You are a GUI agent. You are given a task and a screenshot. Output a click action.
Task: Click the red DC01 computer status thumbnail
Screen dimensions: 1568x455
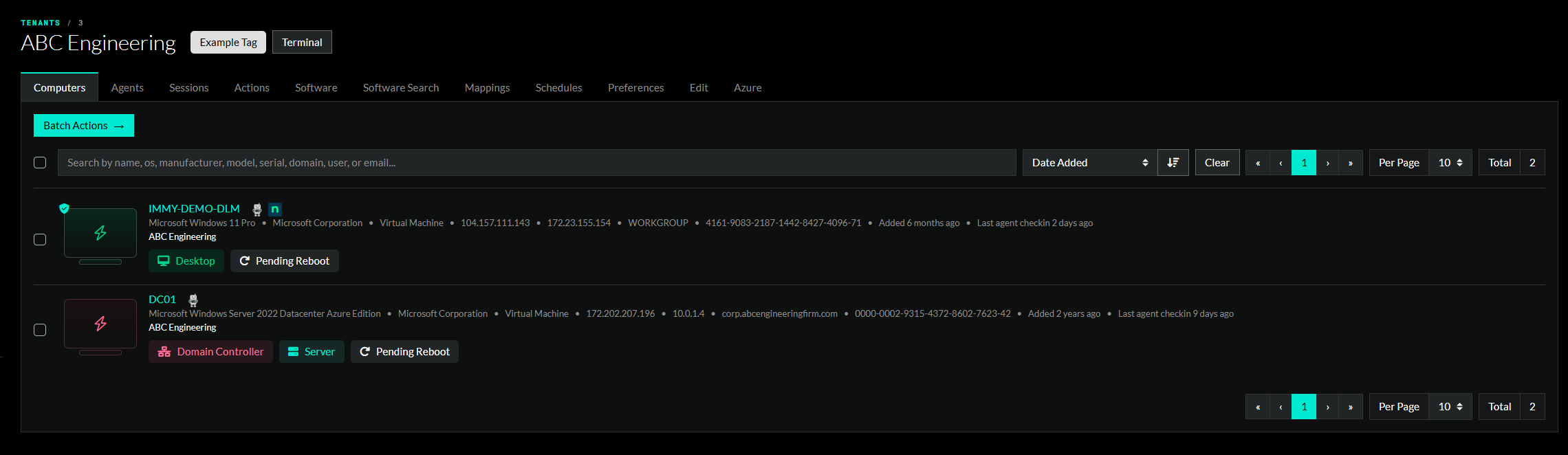click(x=100, y=324)
